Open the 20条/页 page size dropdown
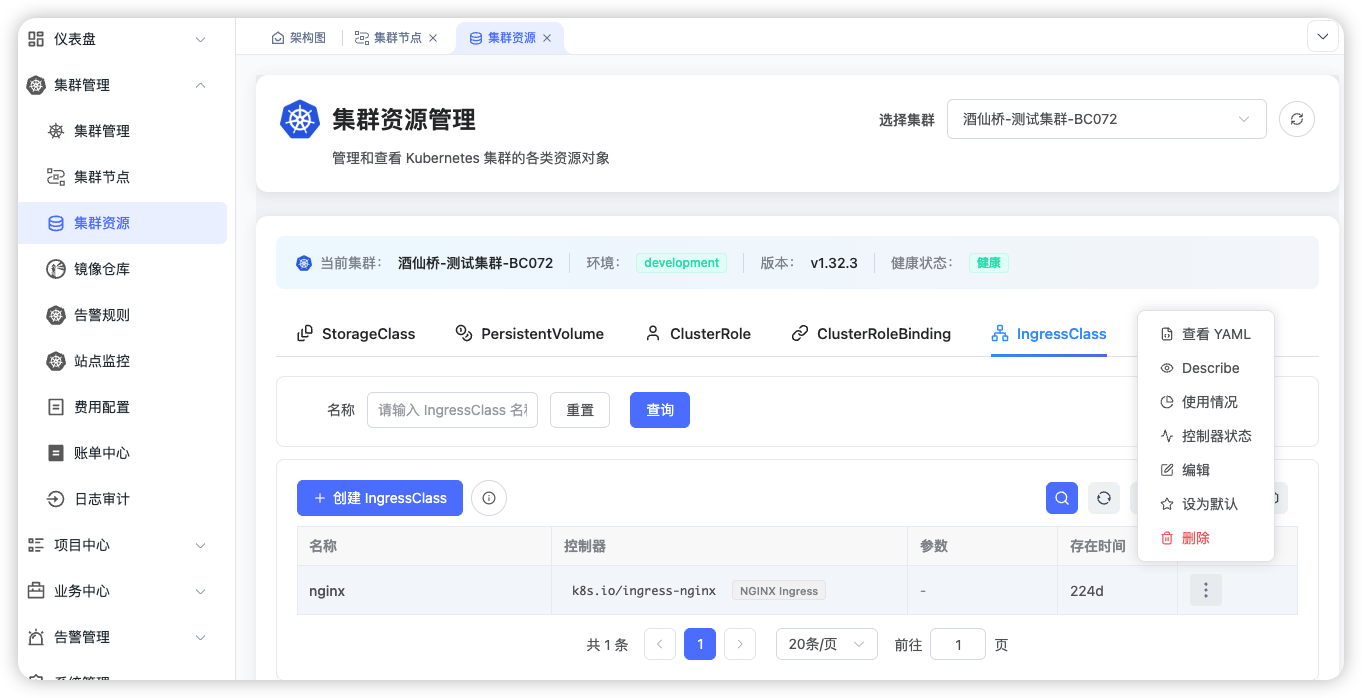 (826, 645)
